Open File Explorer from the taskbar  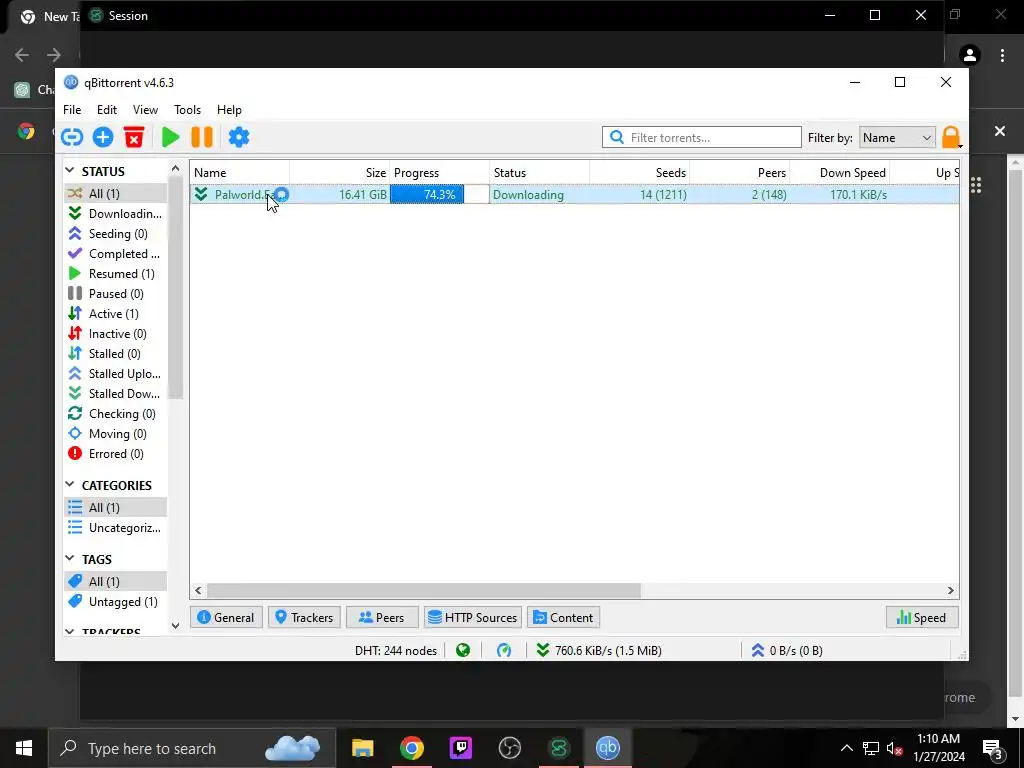362,748
